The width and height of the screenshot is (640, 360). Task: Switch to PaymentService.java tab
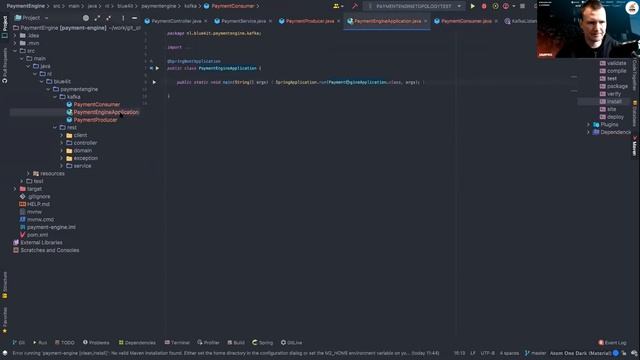[x=243, y=21]
